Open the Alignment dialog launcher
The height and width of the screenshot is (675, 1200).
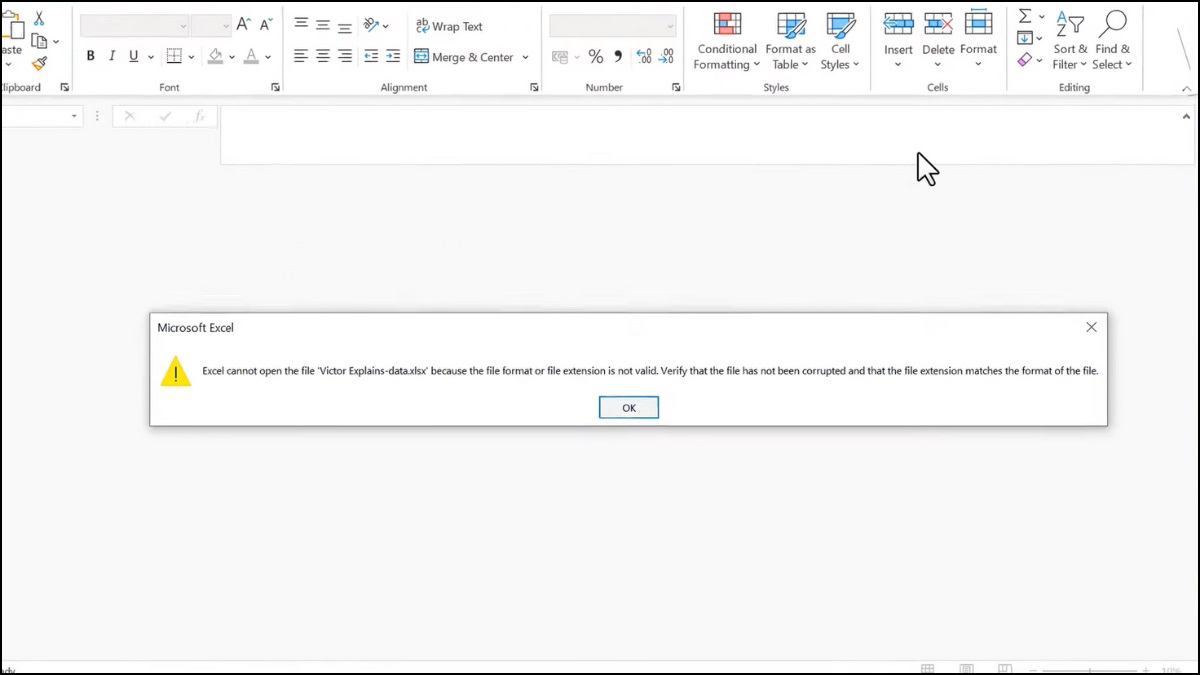coord(534,88)
